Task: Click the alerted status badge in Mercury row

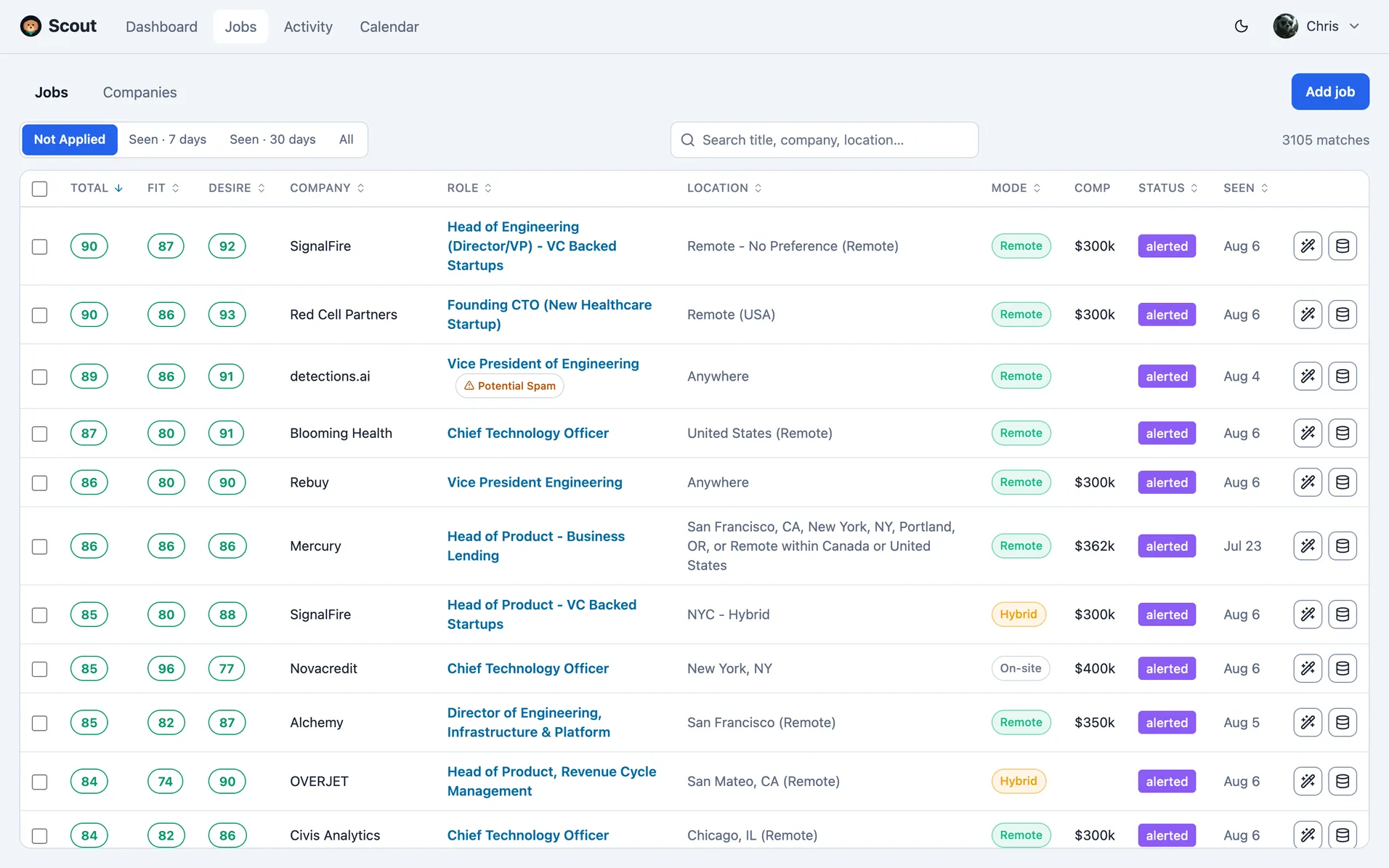Action: pos(1167,546)
